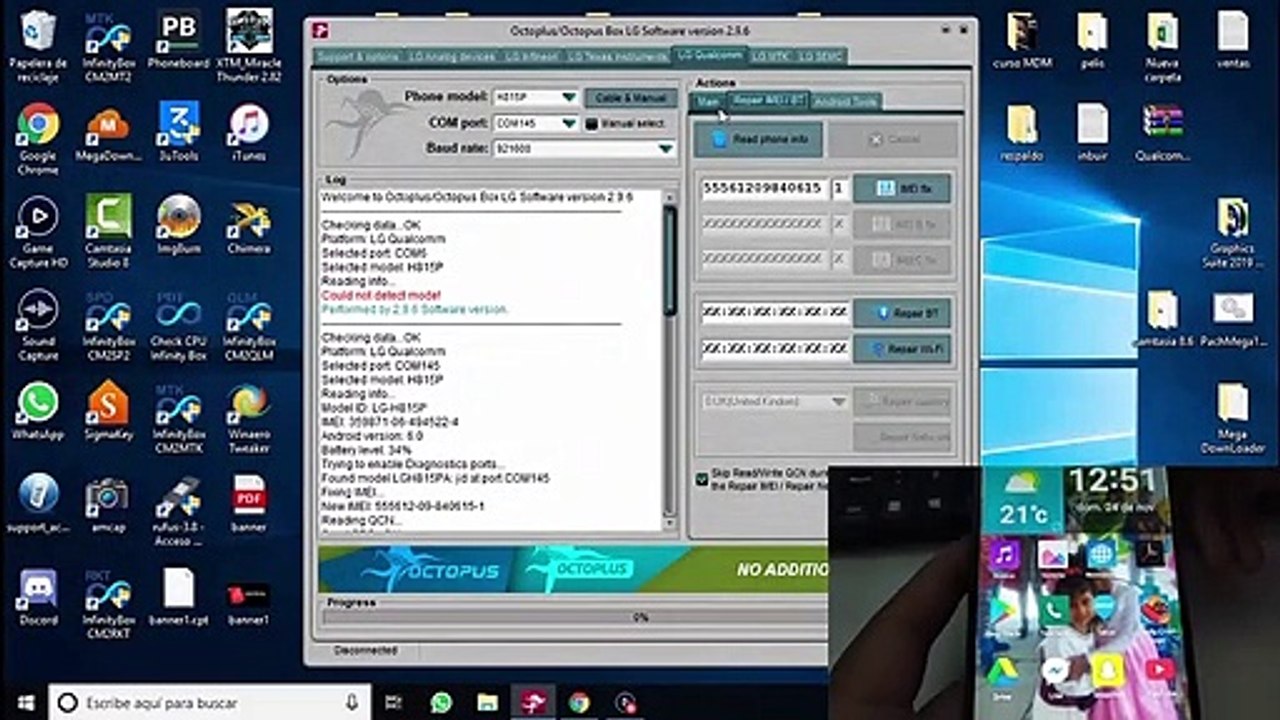Launch Discord from the desktop
The image size is (1280, 720).
(x=38, y=597)
